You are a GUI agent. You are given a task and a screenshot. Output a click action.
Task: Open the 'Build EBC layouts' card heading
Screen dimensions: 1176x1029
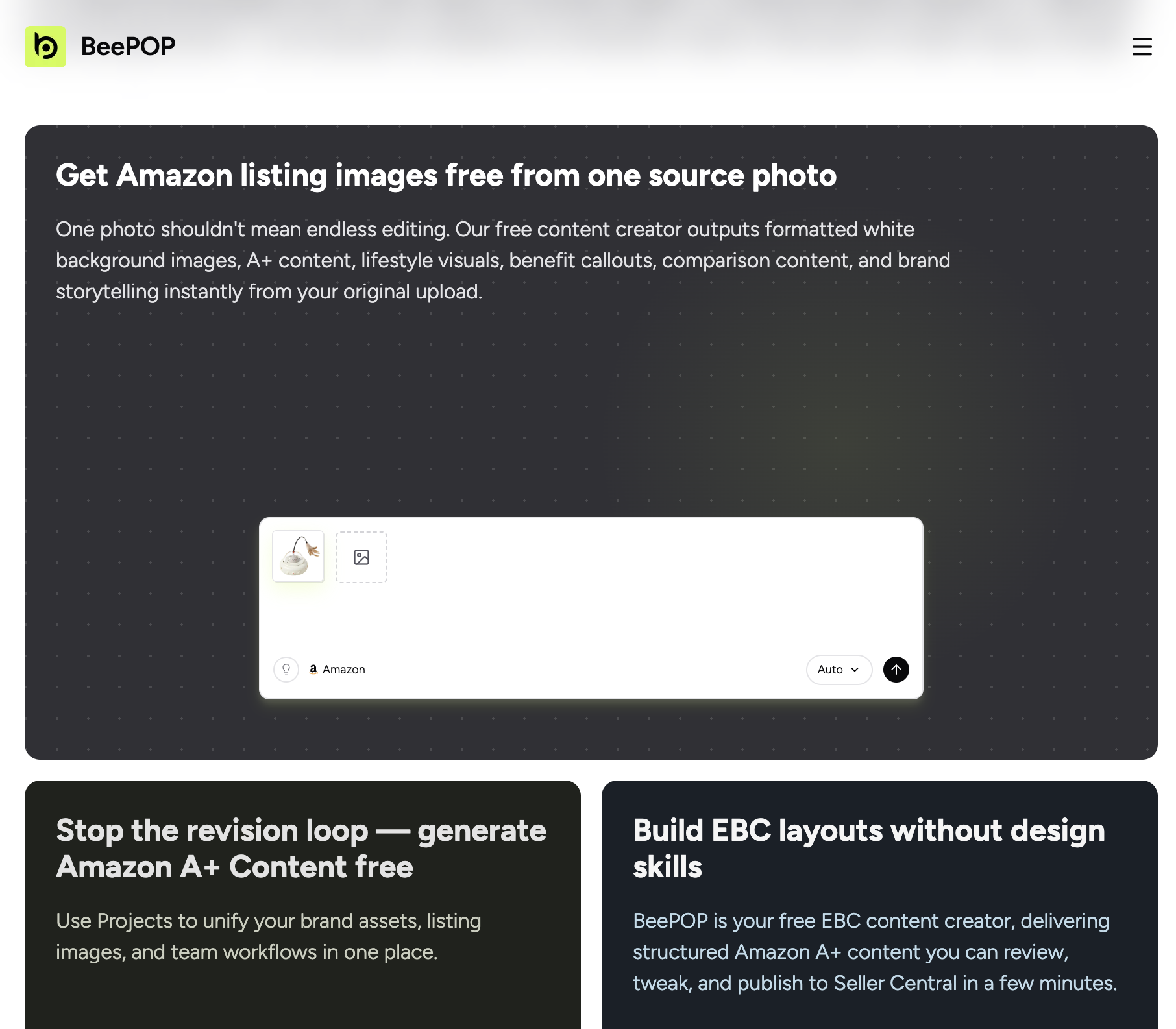[868, 849]
